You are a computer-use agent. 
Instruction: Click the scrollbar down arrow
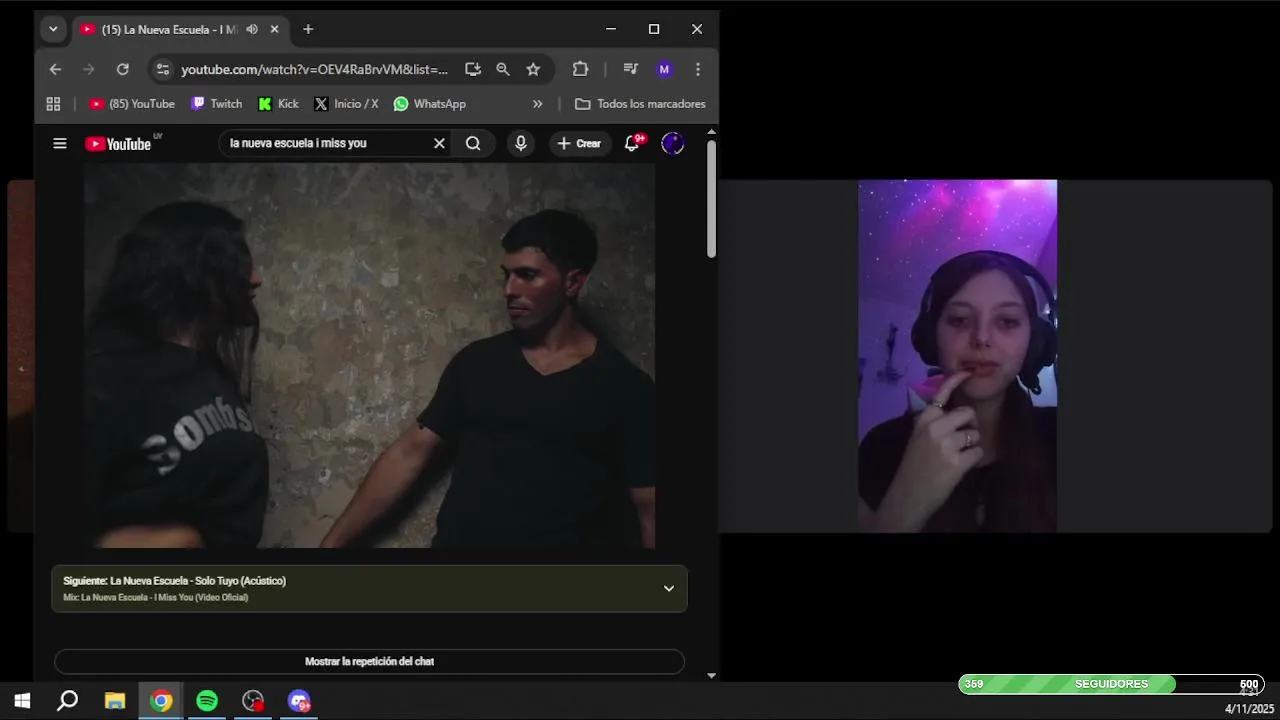pyautogui.click(x=711, y=676)
